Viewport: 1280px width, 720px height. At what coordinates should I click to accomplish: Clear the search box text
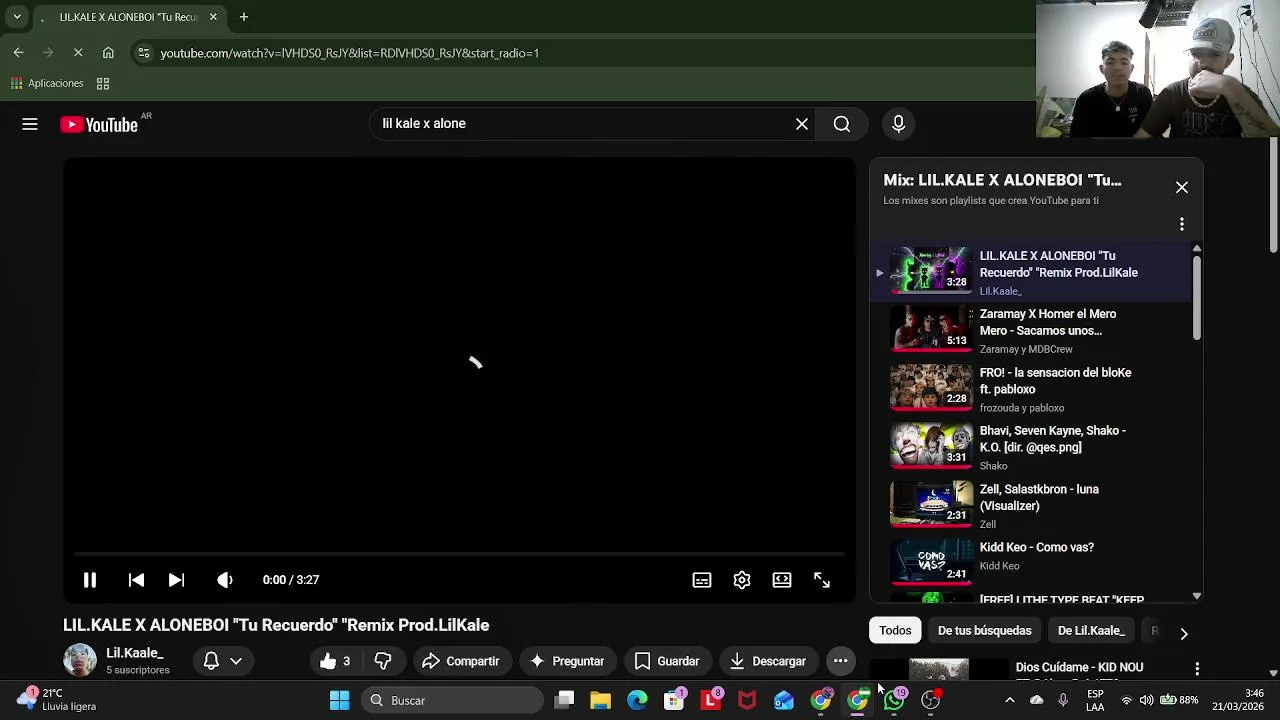click(x=802, y=124)
